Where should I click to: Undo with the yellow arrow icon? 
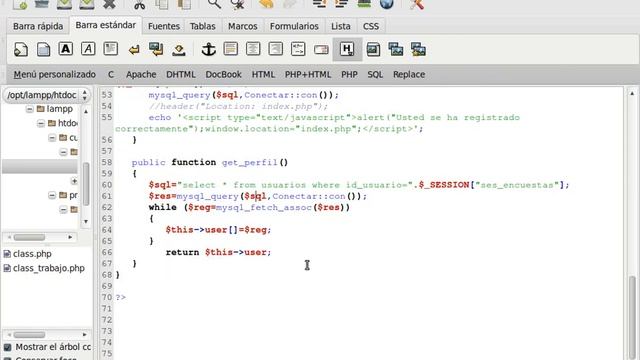(x=266, y=4)
